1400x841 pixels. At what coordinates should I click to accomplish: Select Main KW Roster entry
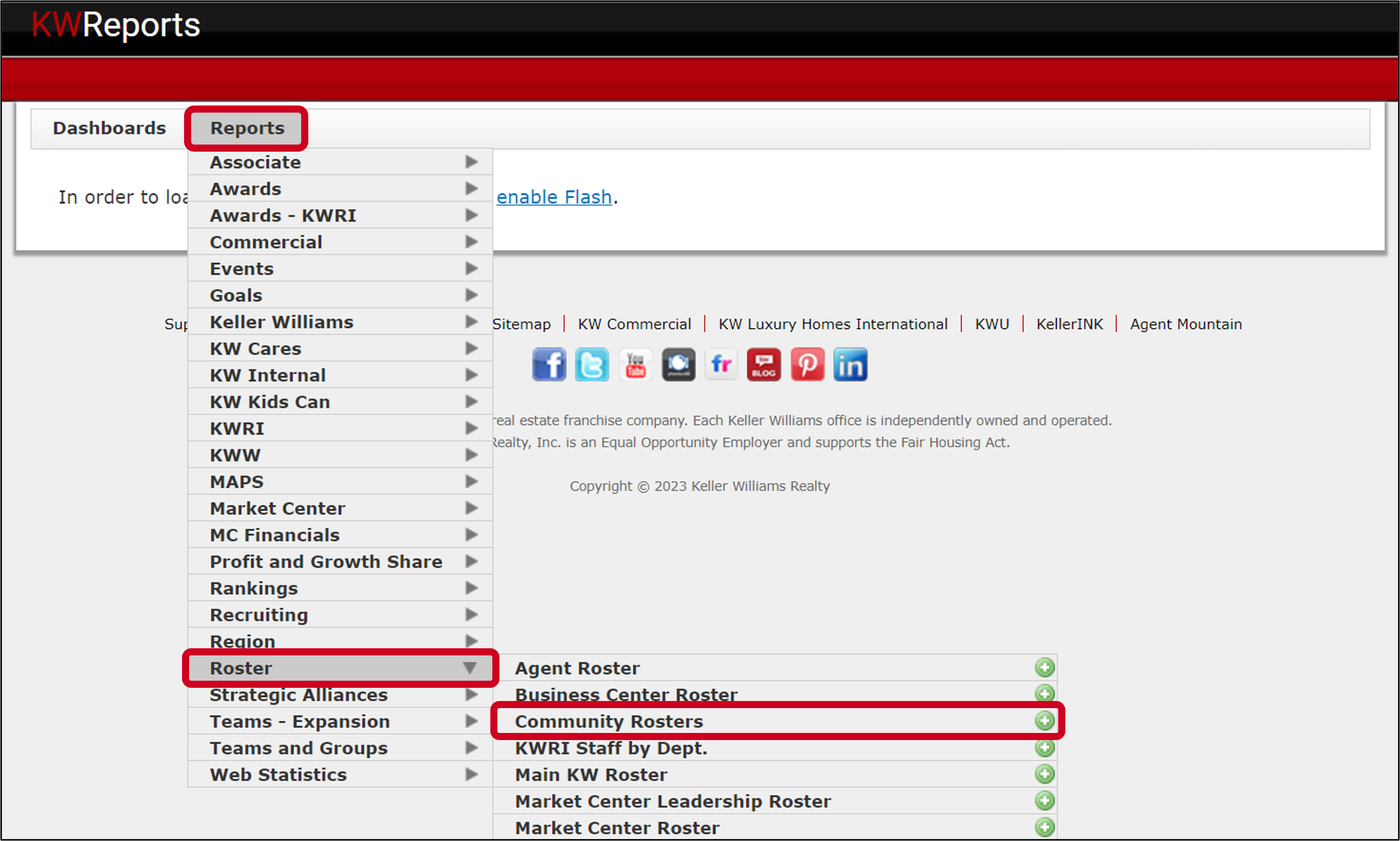pos(775,775)
